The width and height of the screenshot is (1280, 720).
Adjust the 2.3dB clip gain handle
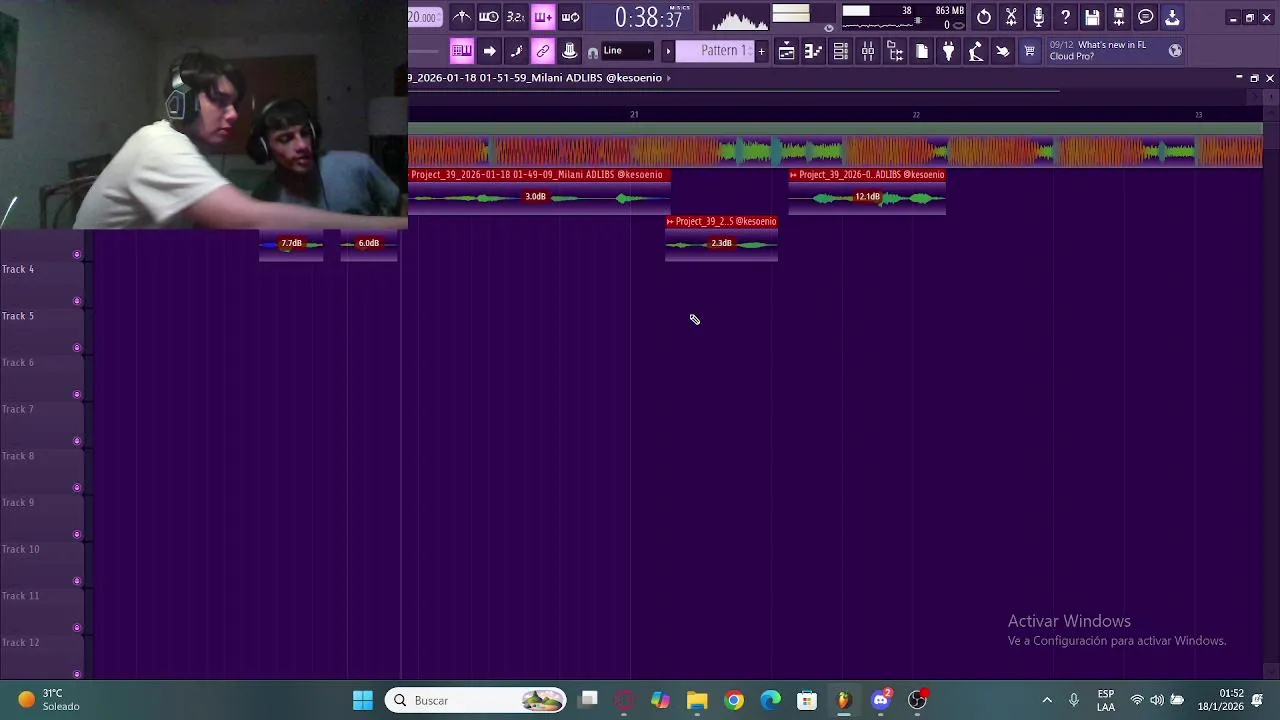pos(721,243)
